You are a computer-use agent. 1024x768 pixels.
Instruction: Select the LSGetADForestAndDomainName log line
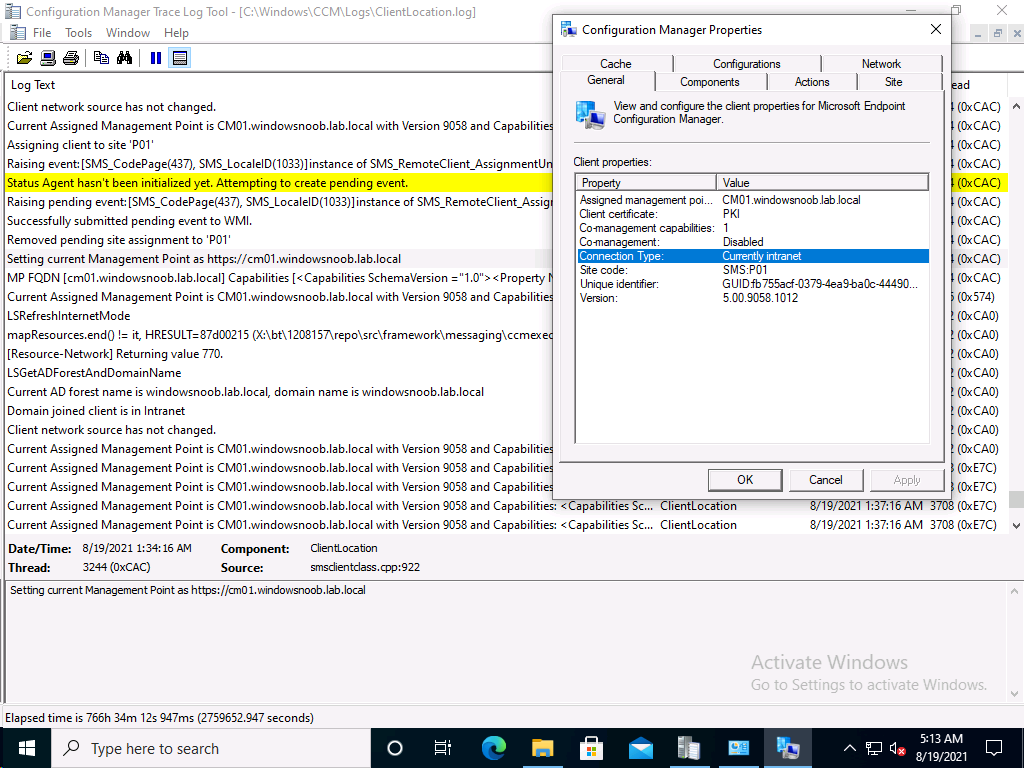click(x=279, y=373)
